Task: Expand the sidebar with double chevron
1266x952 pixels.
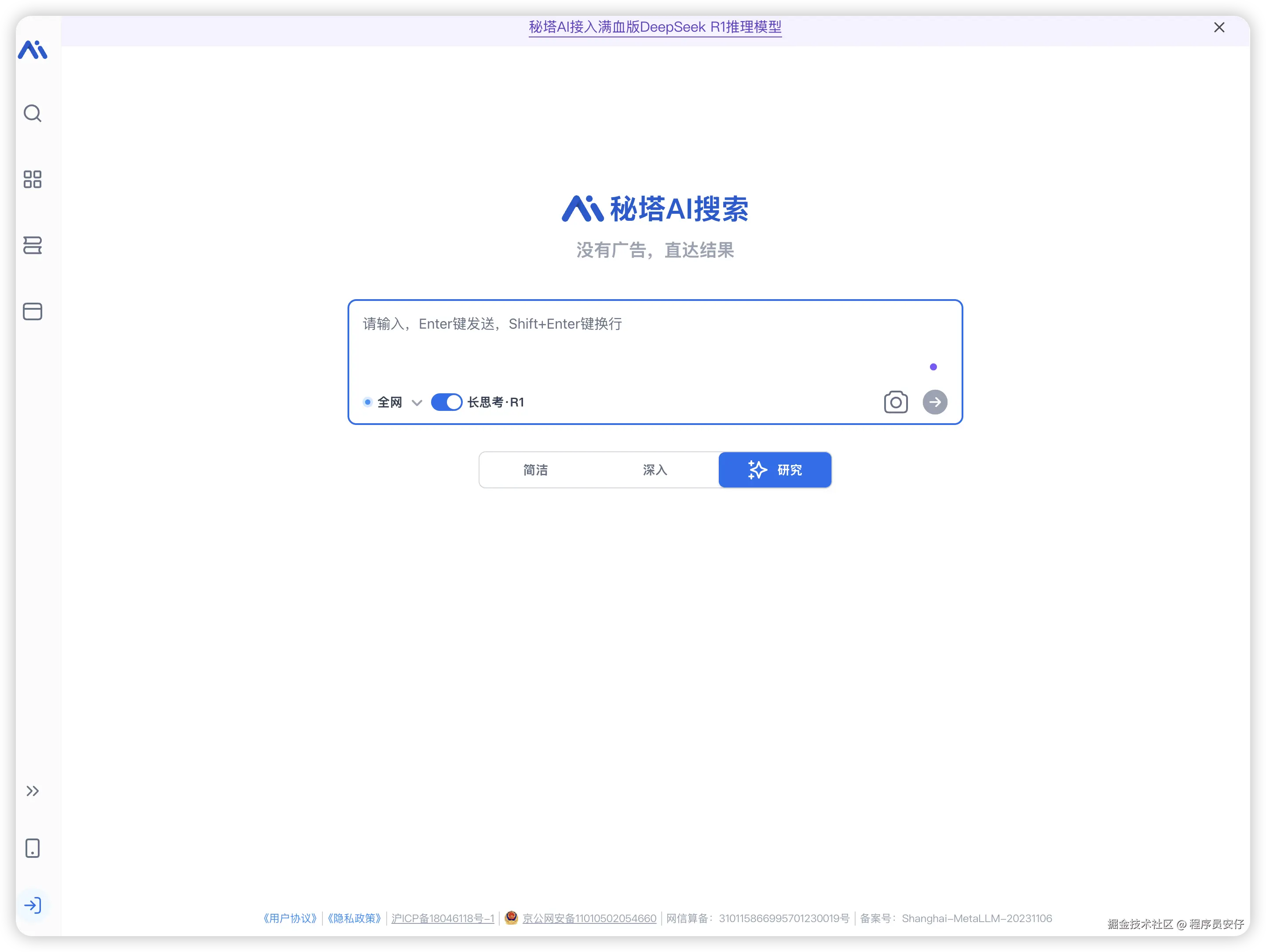Action: tap(33, 791)
